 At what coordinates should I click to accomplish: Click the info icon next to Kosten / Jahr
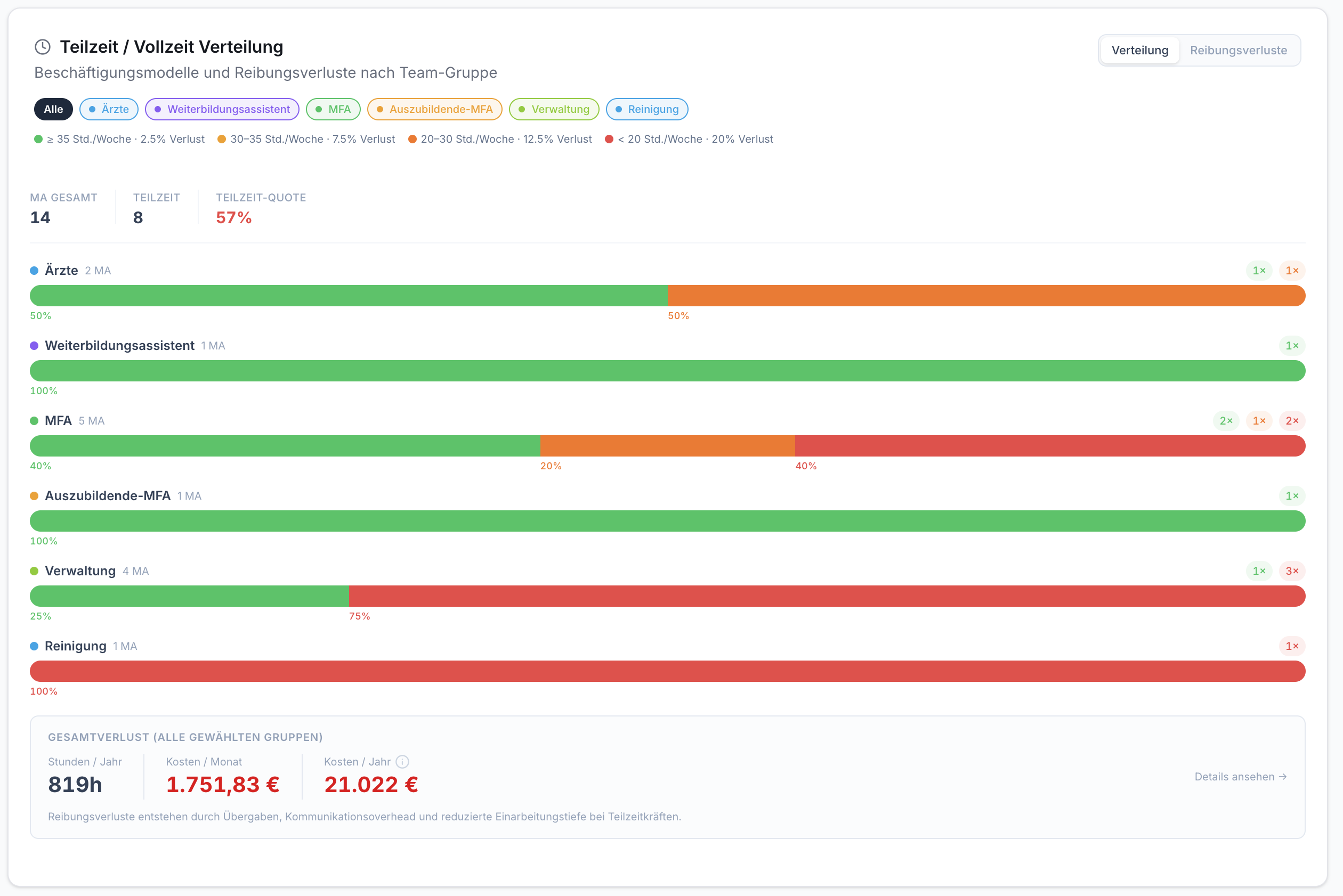[402, 762]
